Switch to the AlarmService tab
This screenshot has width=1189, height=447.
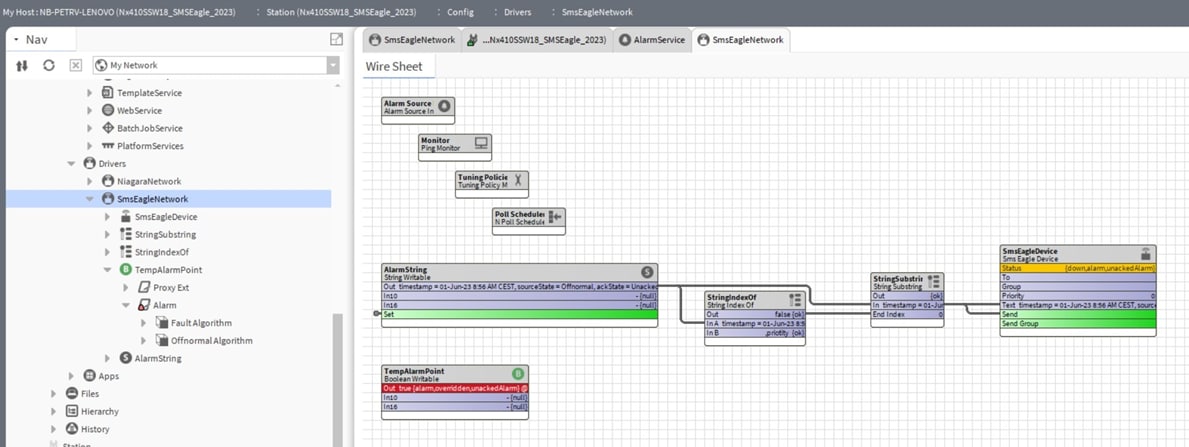pyautogui.click(x=651, y=40)
